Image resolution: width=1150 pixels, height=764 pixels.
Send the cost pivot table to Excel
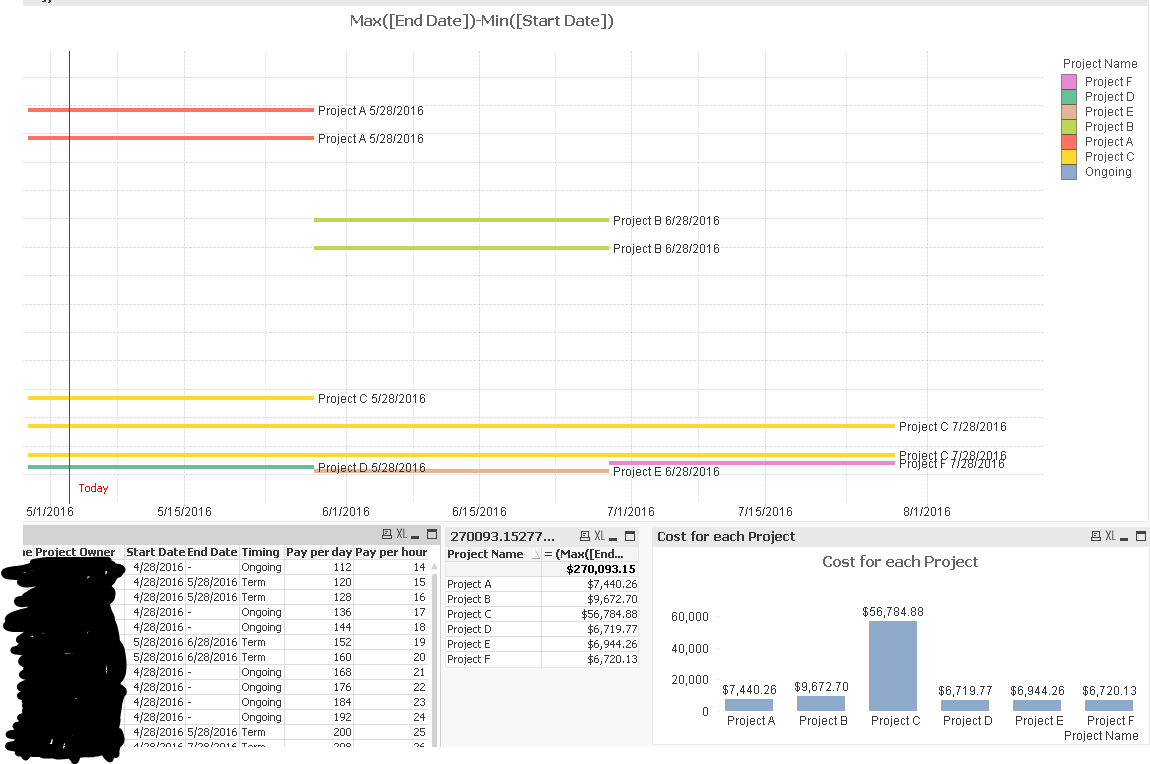coord(600,536)
